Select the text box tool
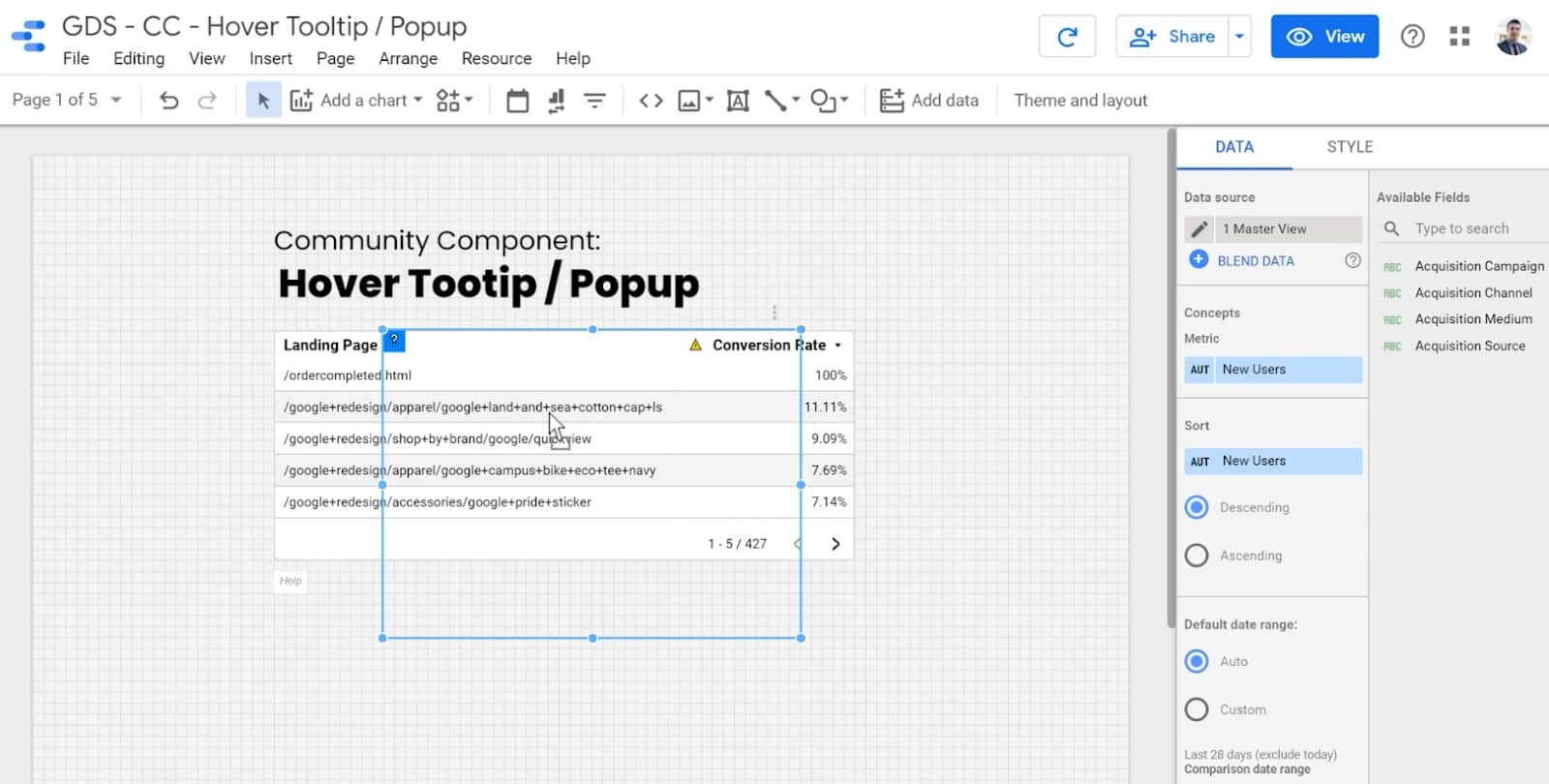1549x784 pixels. pos(738,101)
